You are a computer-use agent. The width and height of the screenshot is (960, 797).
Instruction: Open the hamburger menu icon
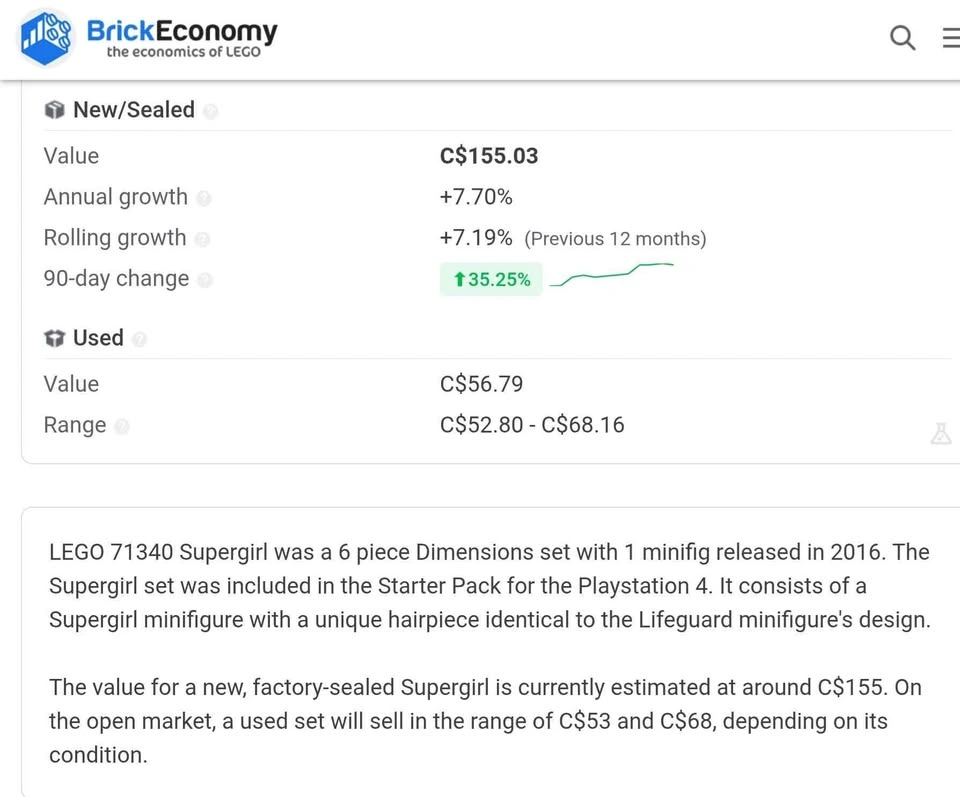tap(951, 38)
